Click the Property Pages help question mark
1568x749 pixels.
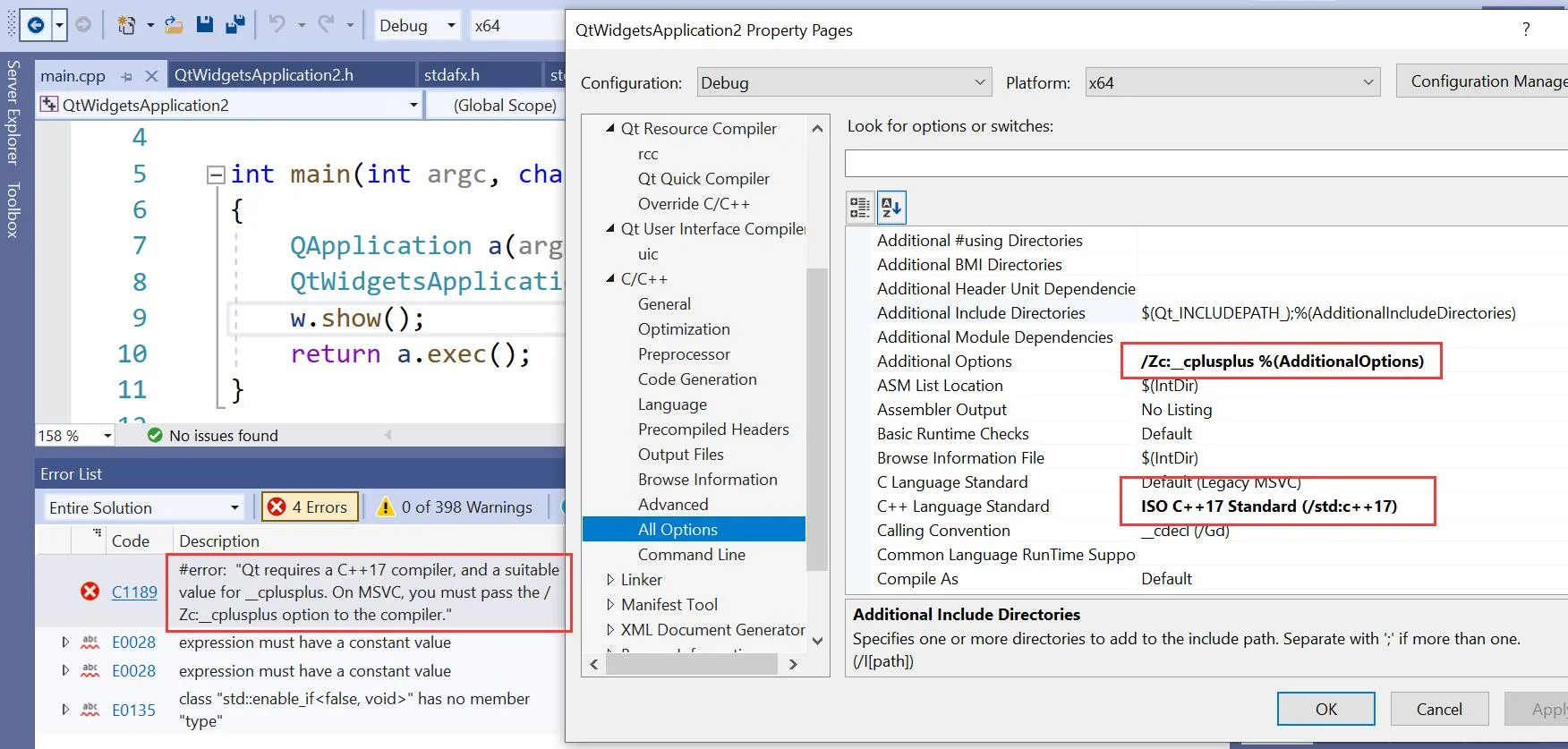click(1526, 30)
